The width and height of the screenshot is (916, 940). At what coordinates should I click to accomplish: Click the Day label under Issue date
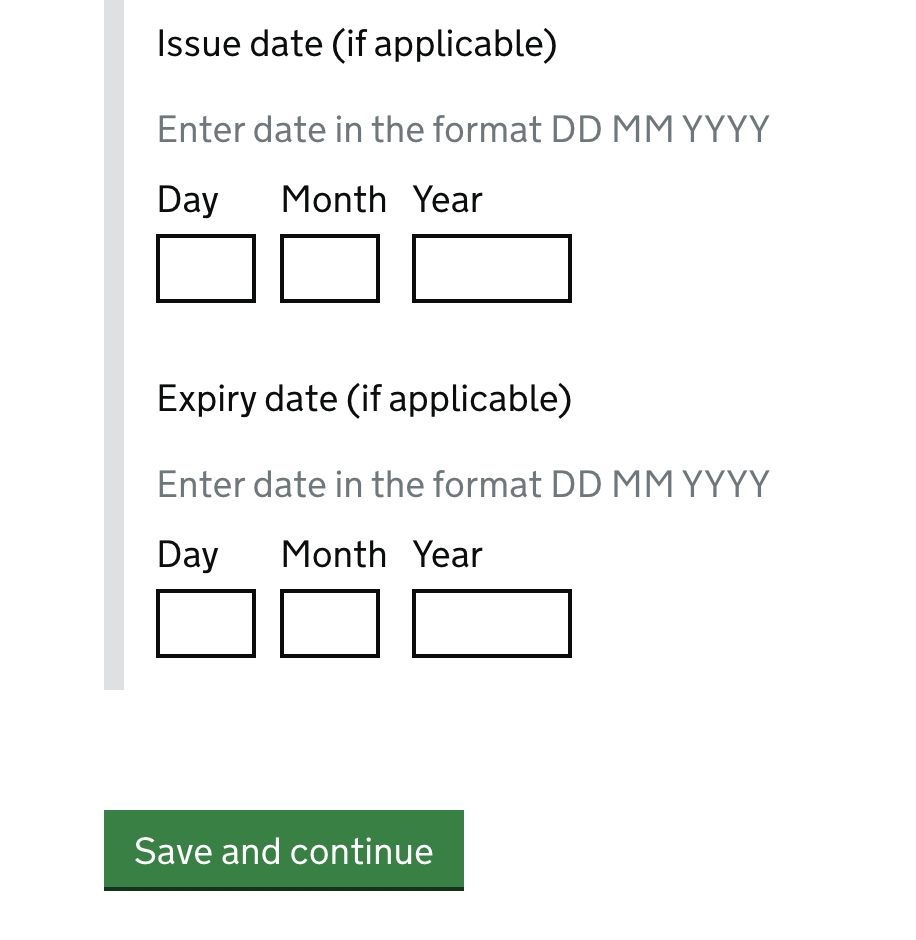pos(188,200)
